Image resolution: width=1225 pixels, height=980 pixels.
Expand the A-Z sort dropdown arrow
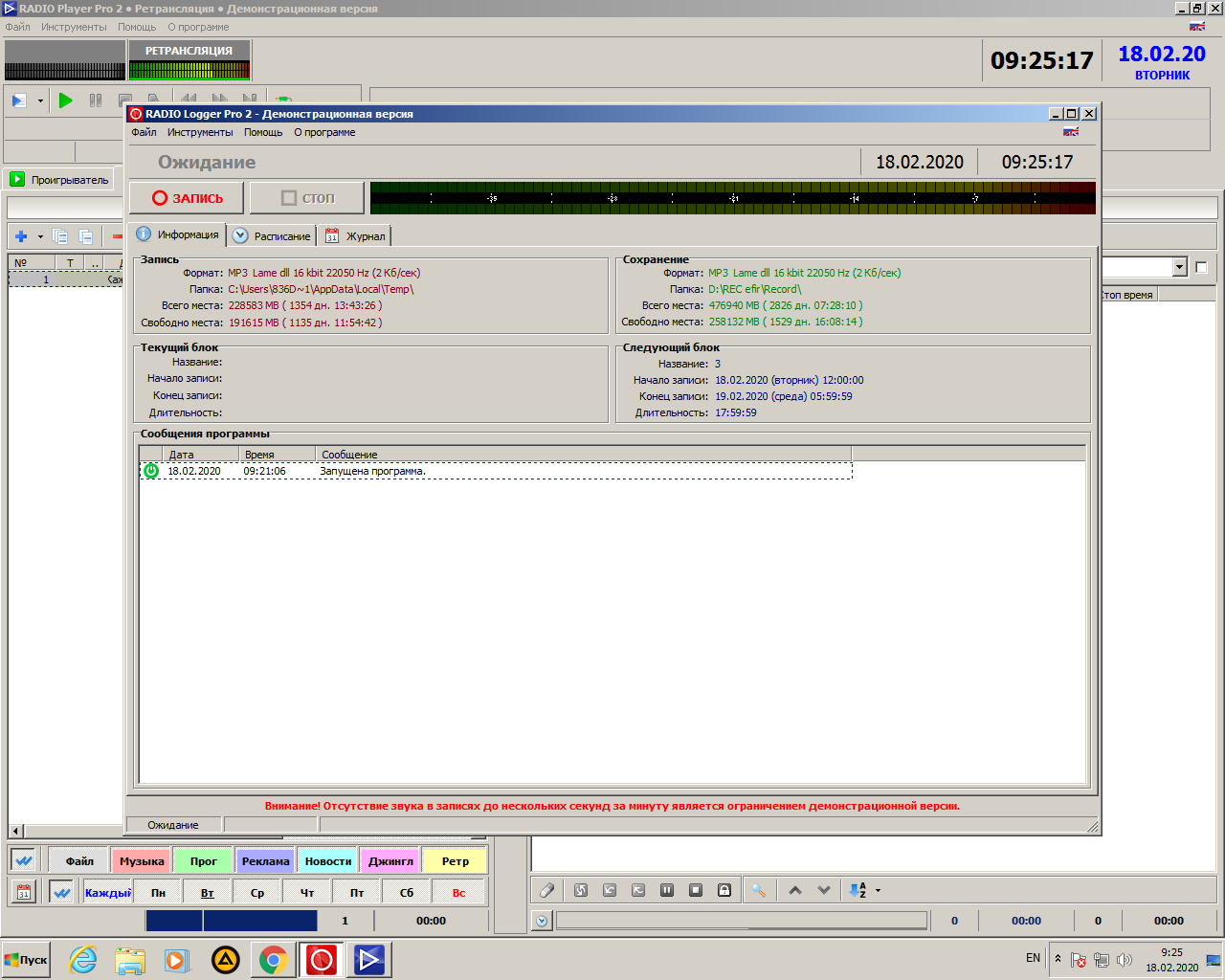pyautogui.click(x=878, y=891)
